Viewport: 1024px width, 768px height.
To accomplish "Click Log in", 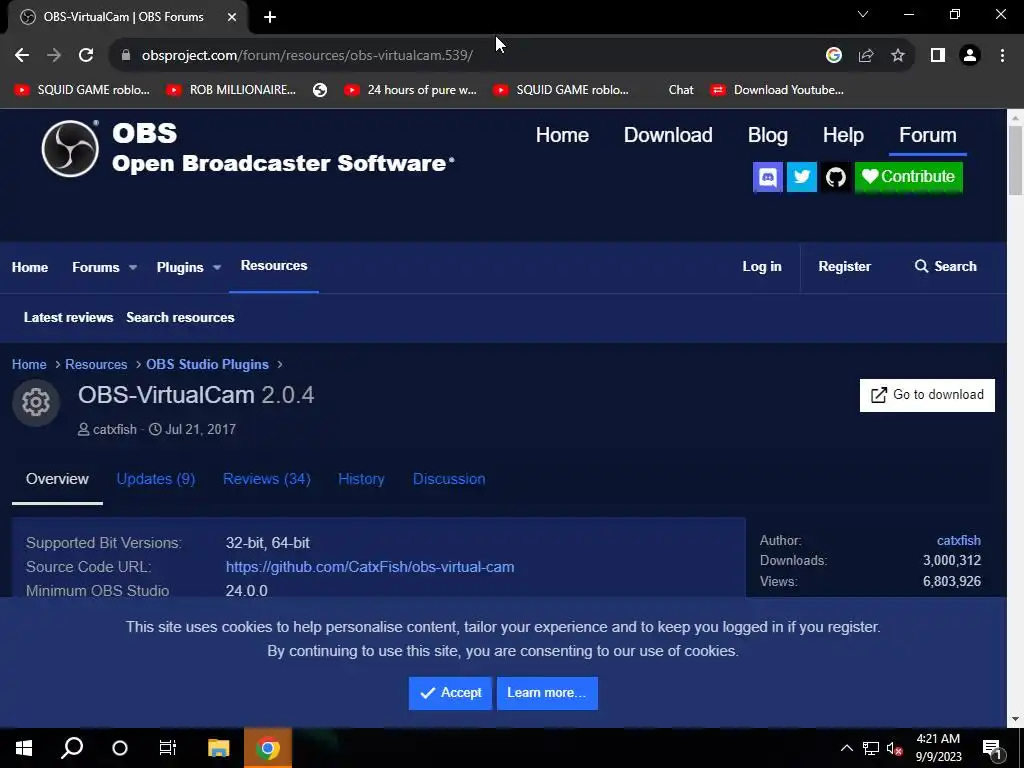I will (x=761, y=266).
